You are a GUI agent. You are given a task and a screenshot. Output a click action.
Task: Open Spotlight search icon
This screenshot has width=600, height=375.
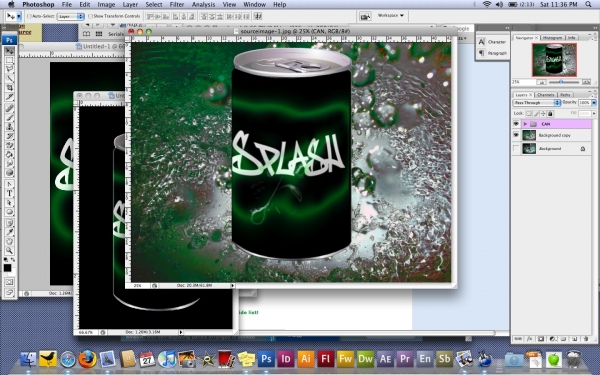589,5
